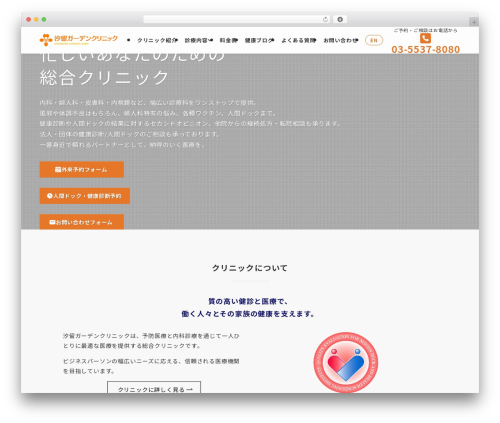Image resolution: width=500 pixels, height=423 pixels.
Task: Click the browser extension icon beside address bar
Action: tap(340, 19)
